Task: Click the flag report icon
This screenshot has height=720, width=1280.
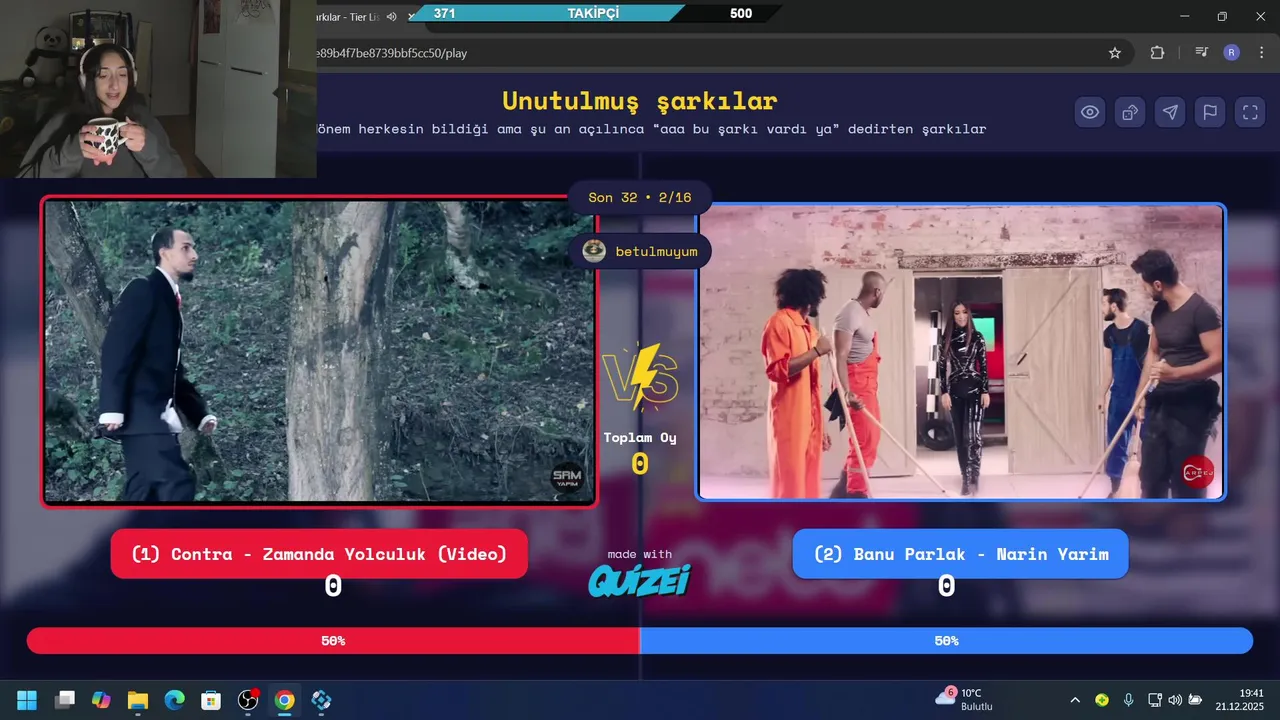Action: click(1210, 112)
